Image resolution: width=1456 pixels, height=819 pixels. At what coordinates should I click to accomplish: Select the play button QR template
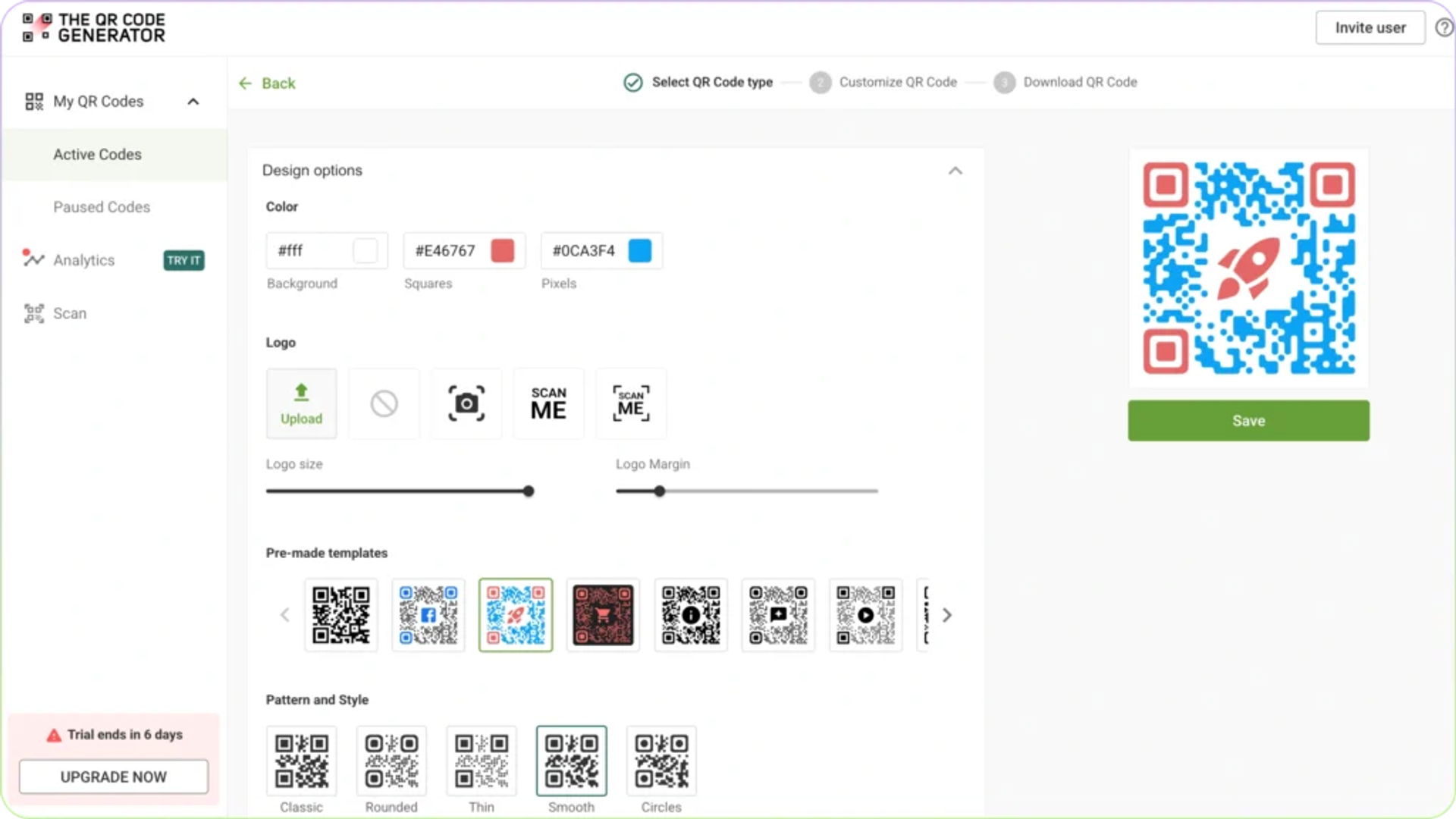point(866,615)
